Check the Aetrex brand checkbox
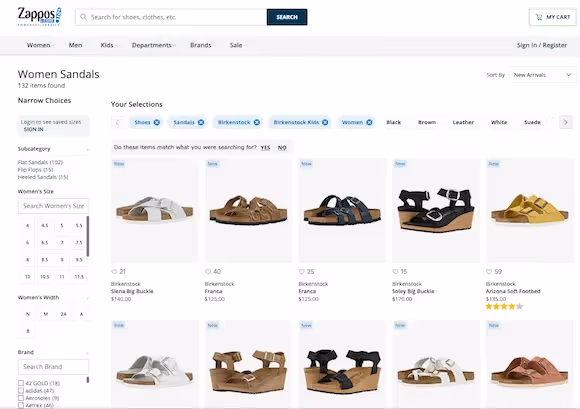The width and height of the screenshot is (580, 409). (21, 405)
